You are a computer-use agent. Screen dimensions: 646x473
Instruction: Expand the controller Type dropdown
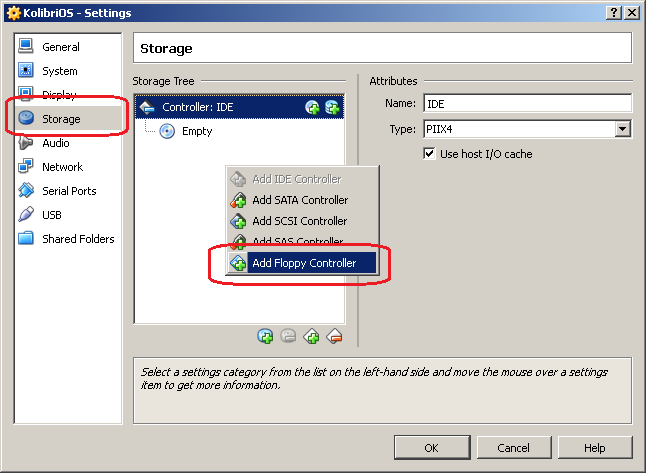[x=623, y=129]
